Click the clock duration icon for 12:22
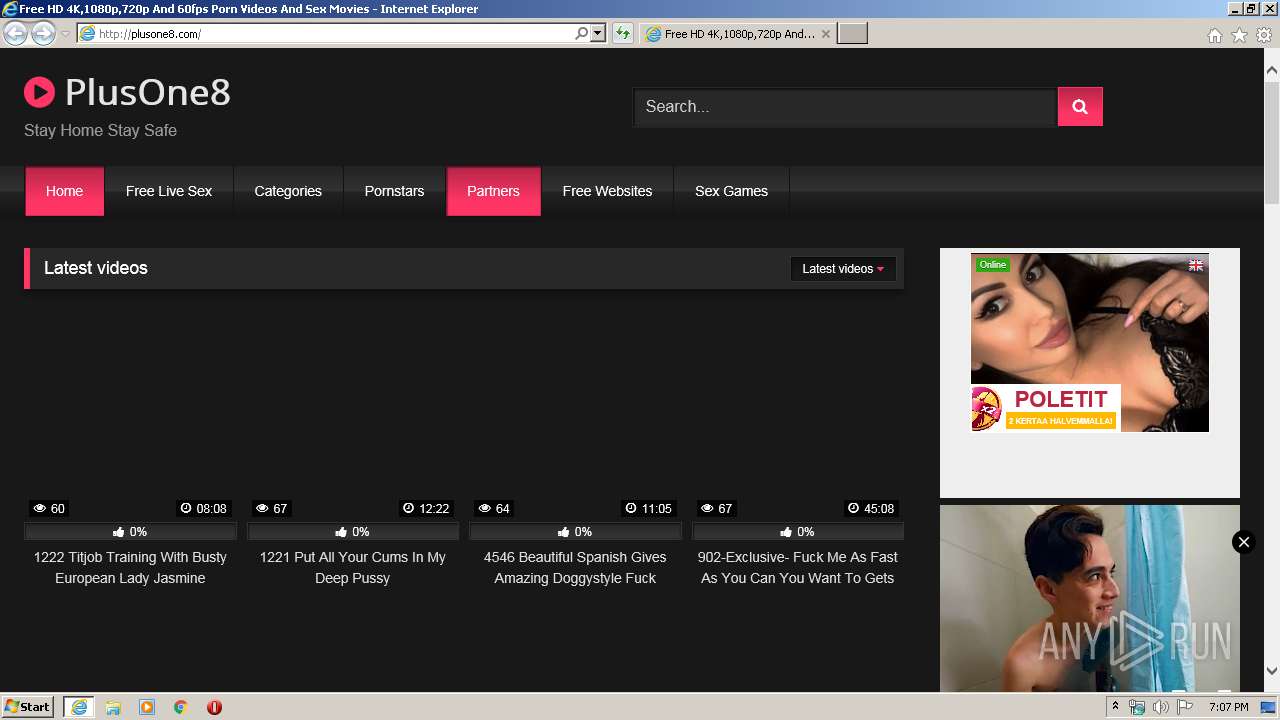The width and height of the screenshot is (1280, 720). point(408,509)
